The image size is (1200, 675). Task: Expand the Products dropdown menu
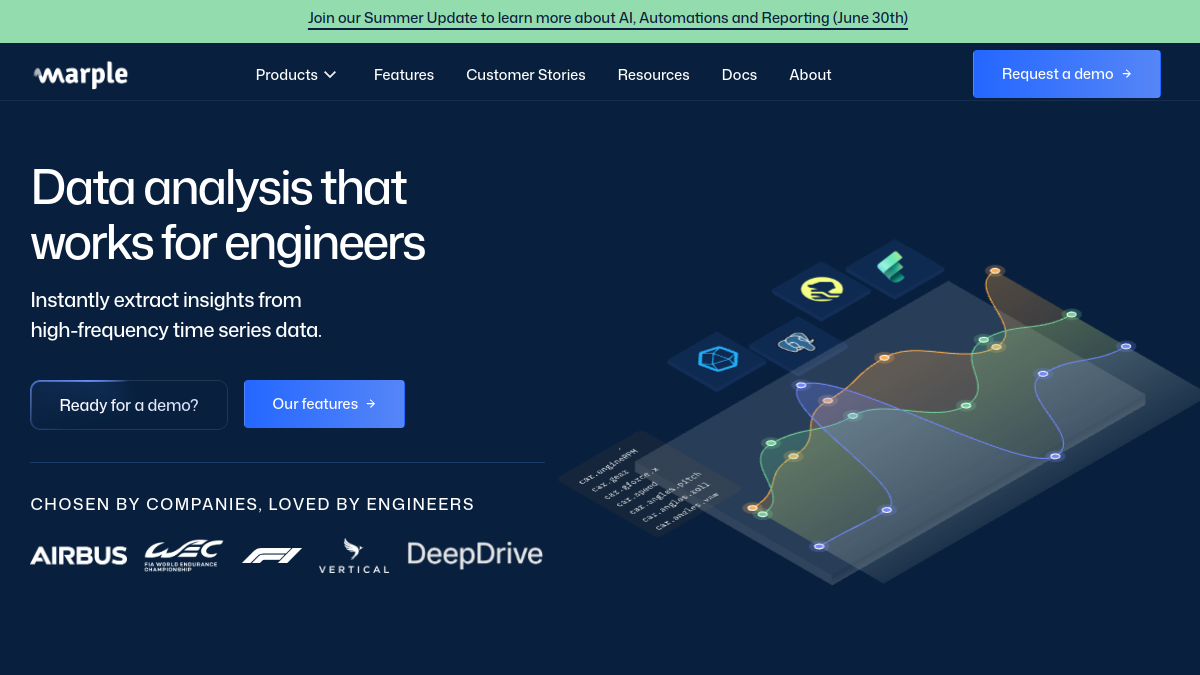tap(297, 75)
